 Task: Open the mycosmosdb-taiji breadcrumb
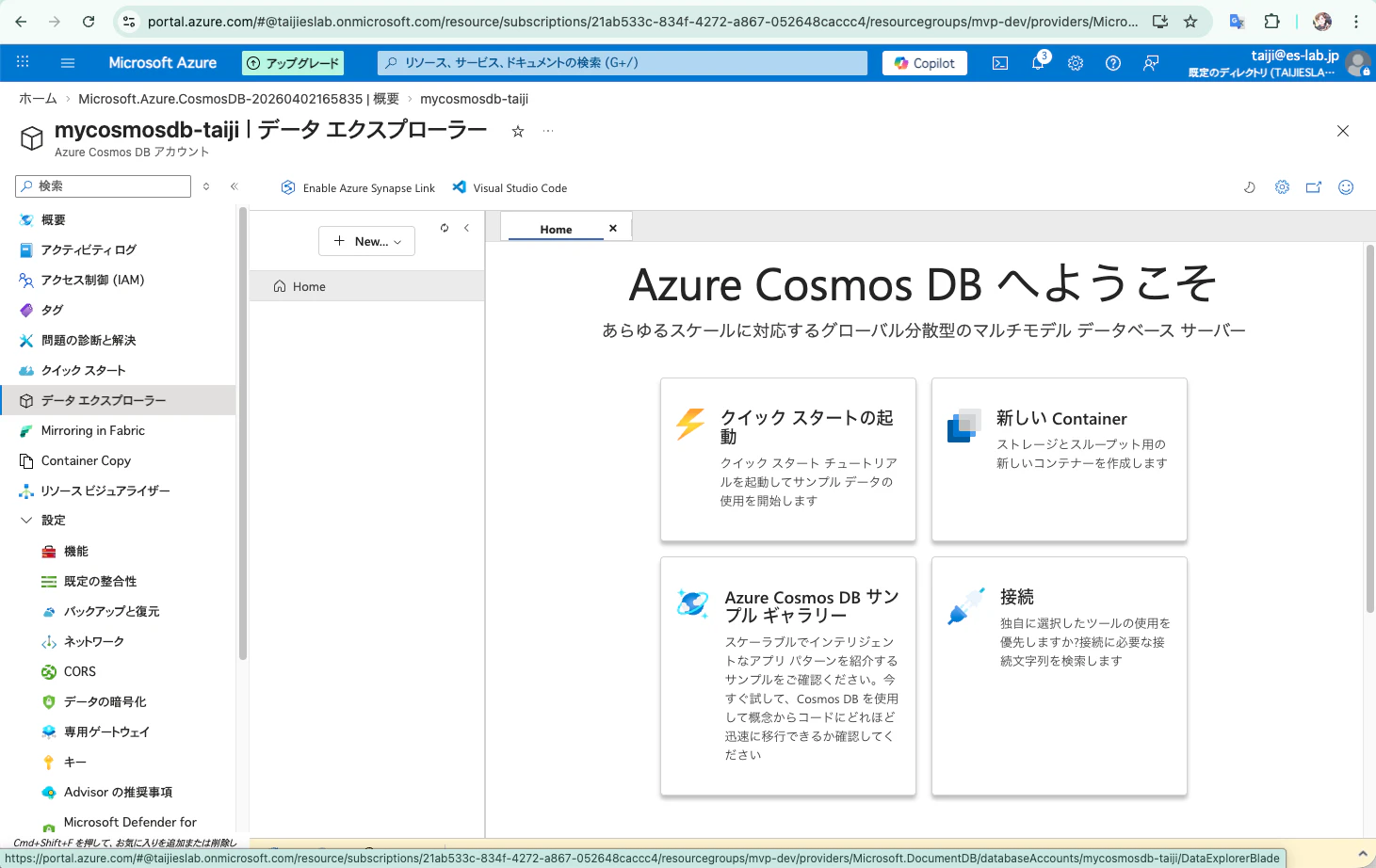474,99
